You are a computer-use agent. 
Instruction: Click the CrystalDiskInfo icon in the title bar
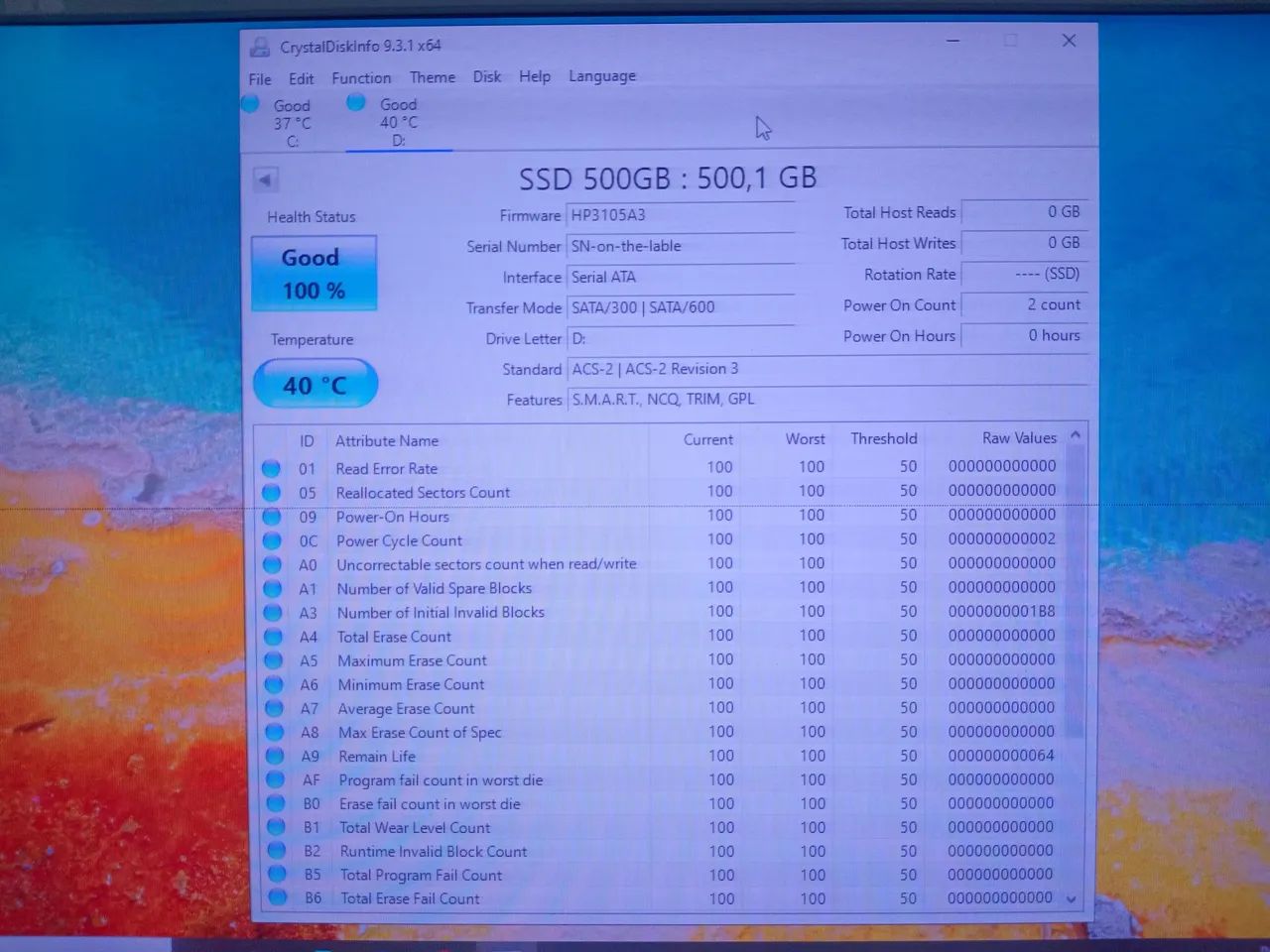coord(259,46)
